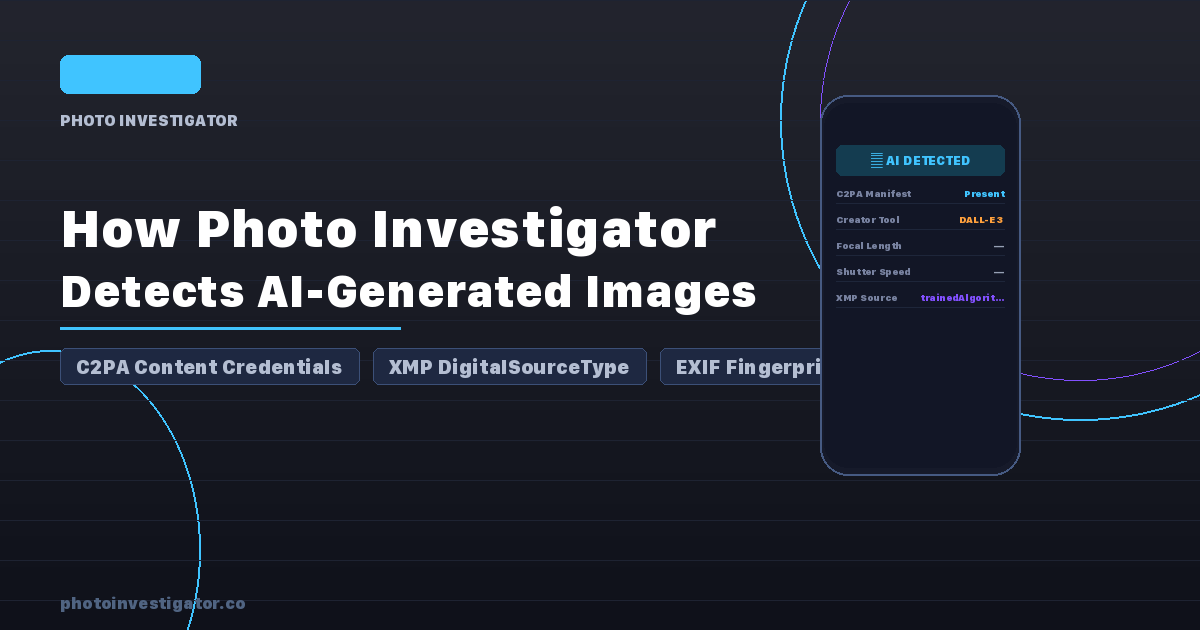The image size is (1200, 630).
Task: Click the Present value in the phone
Action: [x=985, y=194]
